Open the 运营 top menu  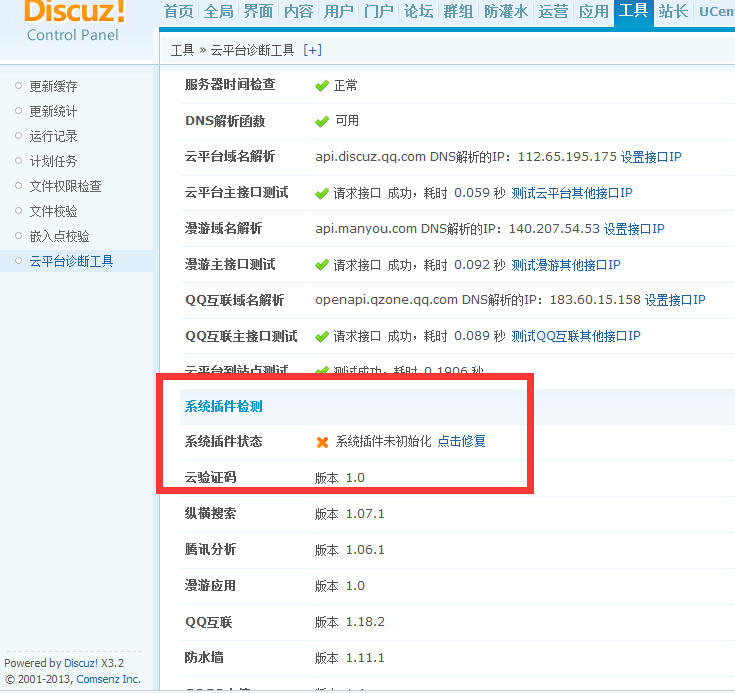click(554, 11)
